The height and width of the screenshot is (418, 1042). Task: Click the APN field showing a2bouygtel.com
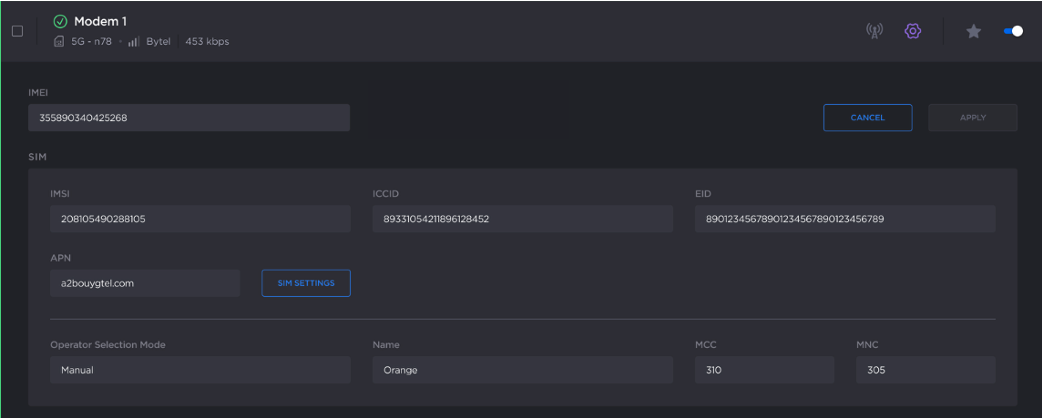point(145,283)
